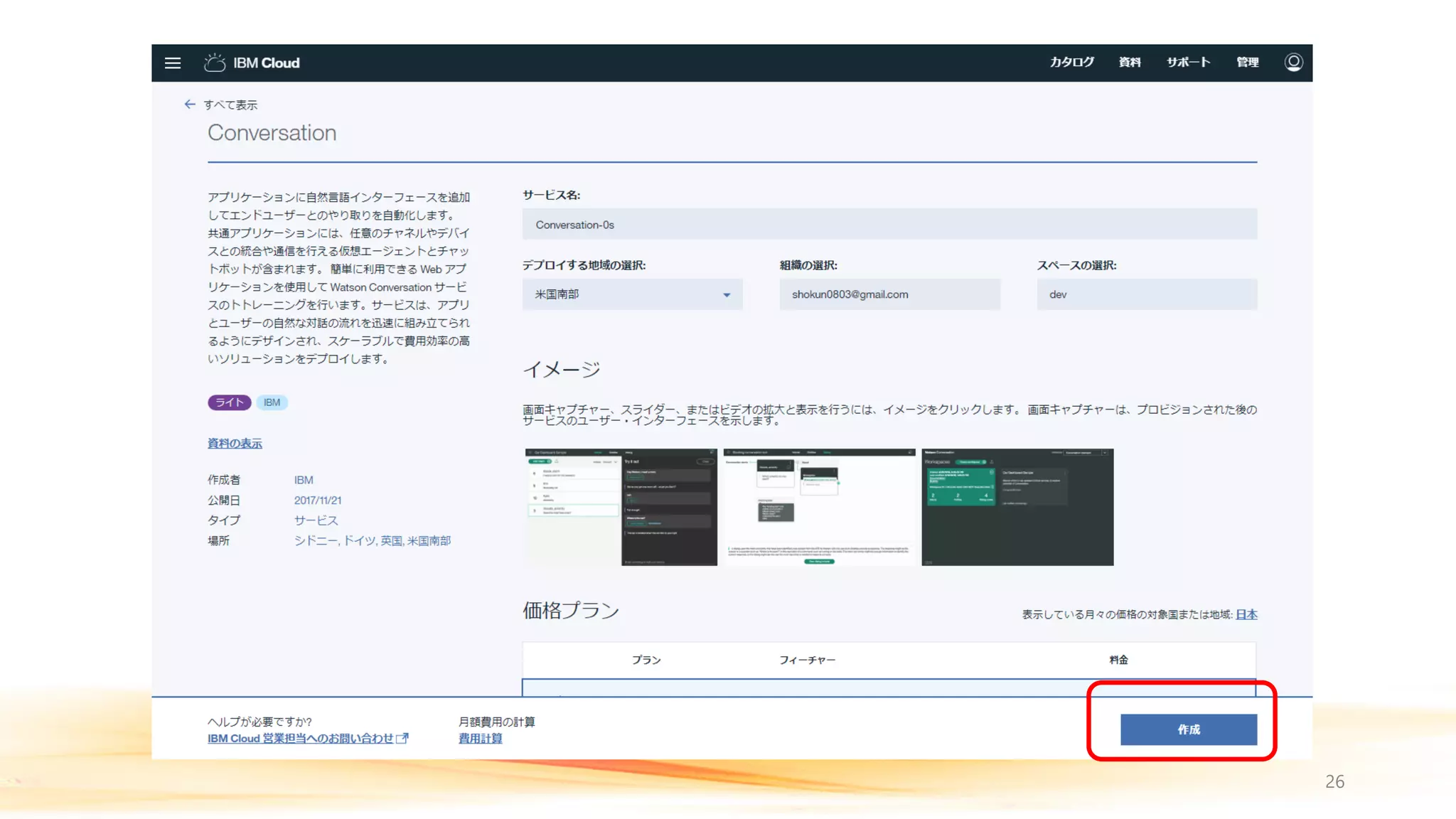Viewport: 1456px width, 819px height.
Task: Open the サポート menu item
Action: click(x=1188, y=63)
